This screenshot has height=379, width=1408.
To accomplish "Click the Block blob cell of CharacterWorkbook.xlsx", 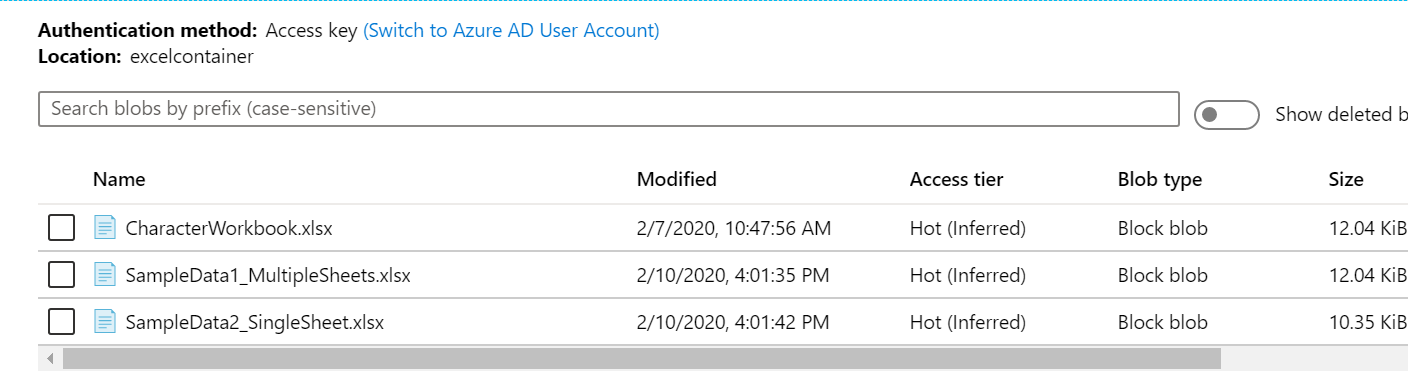I will pos(1163,228).
